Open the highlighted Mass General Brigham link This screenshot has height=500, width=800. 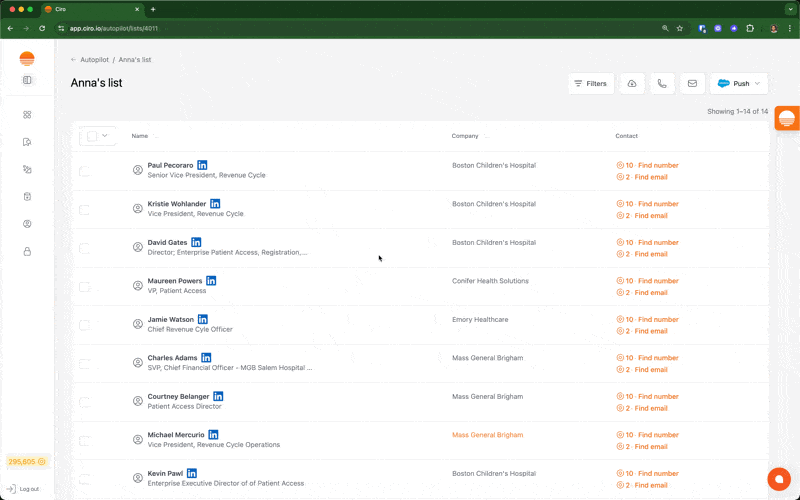pos(487,435)
